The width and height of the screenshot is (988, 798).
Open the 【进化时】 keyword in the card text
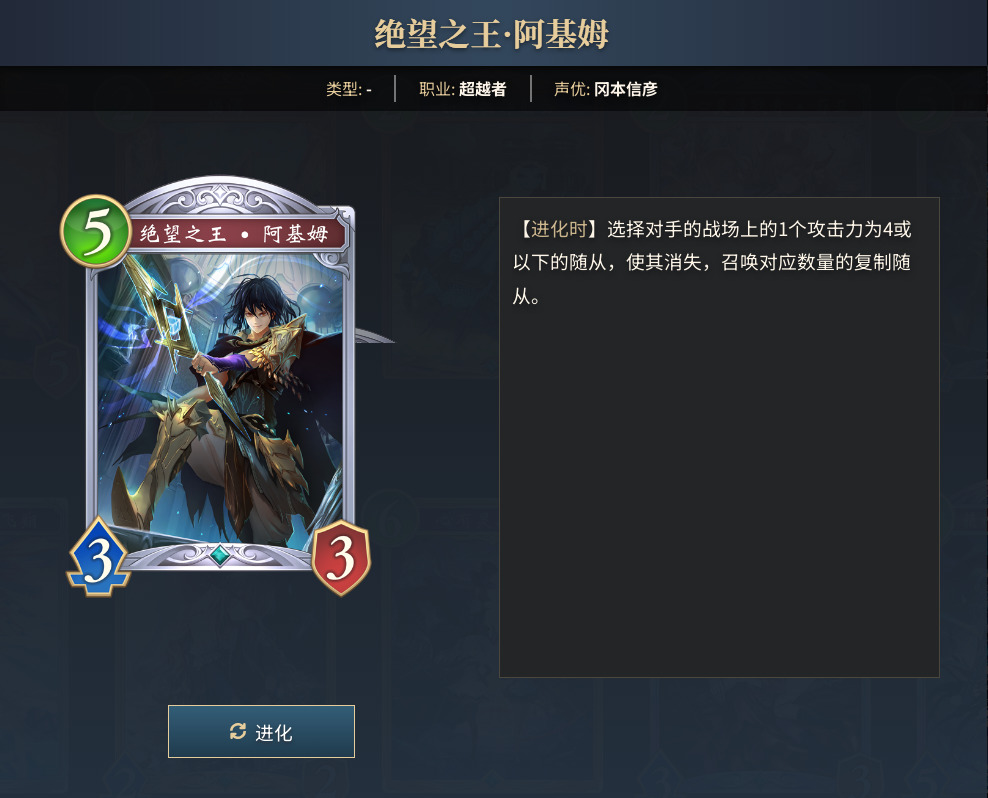(559, 229)
